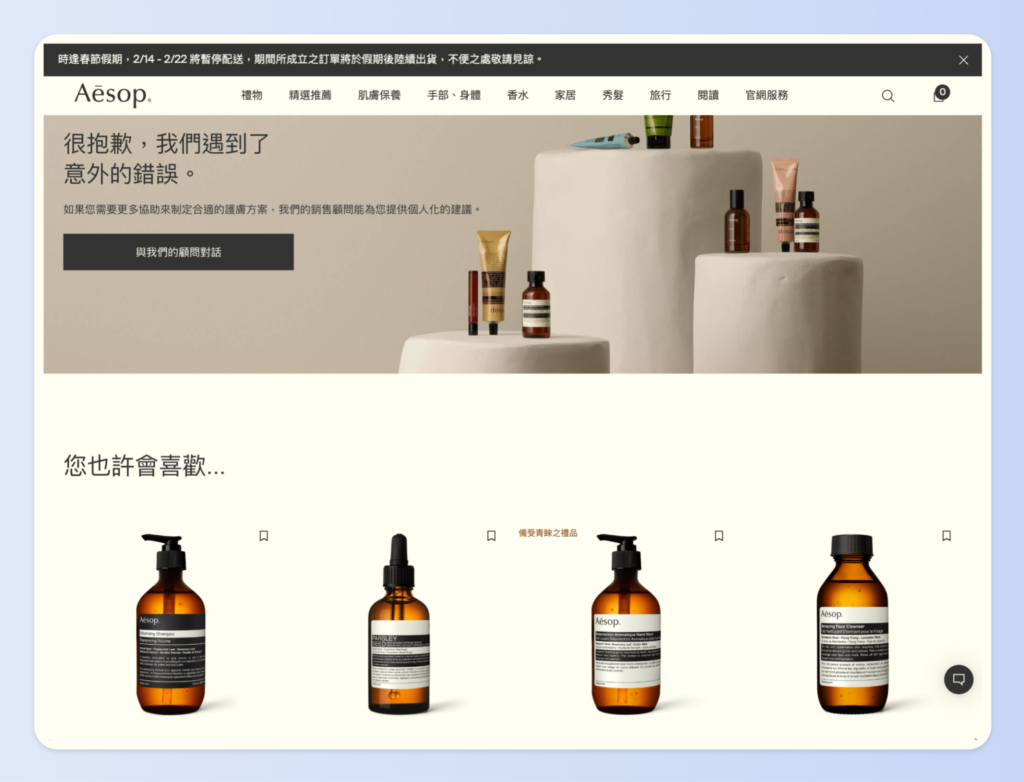
Task: View the shampoo pump bottle product image
Action: [x=170, y=624]
